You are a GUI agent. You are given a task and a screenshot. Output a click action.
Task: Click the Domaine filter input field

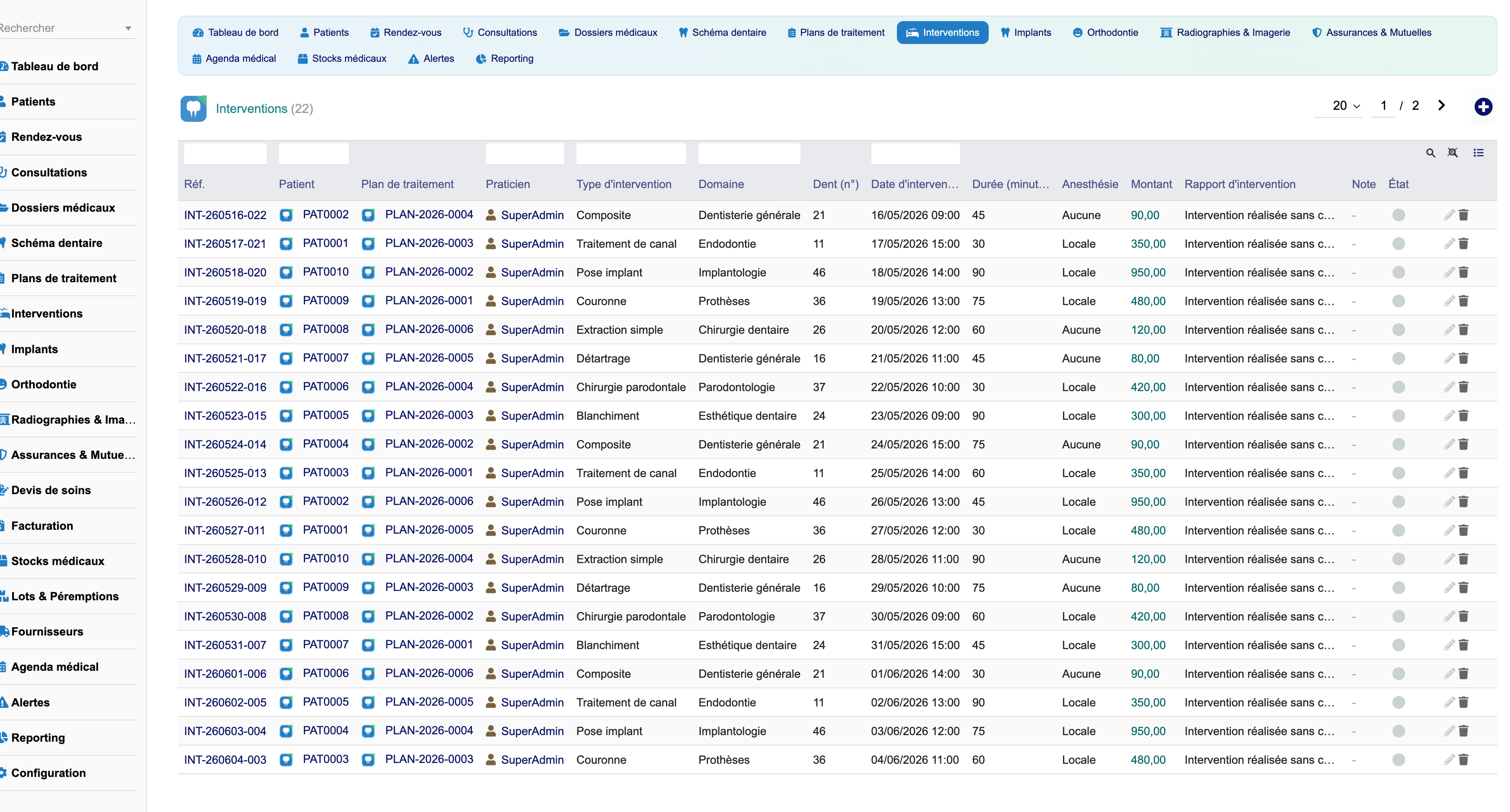[749, 153]
